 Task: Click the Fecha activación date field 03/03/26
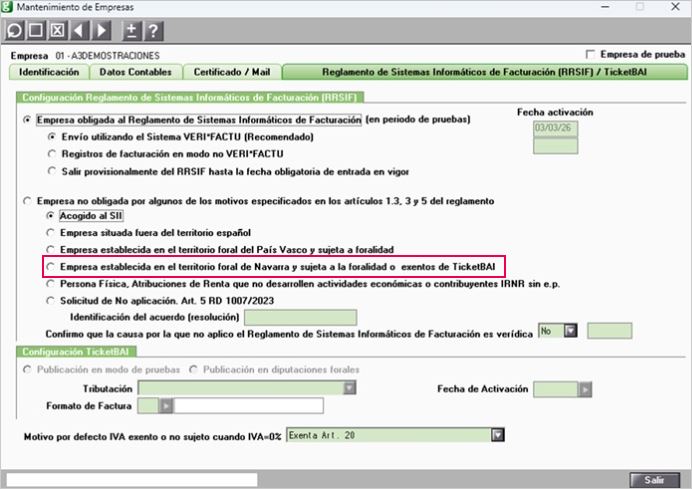(555, 128)
